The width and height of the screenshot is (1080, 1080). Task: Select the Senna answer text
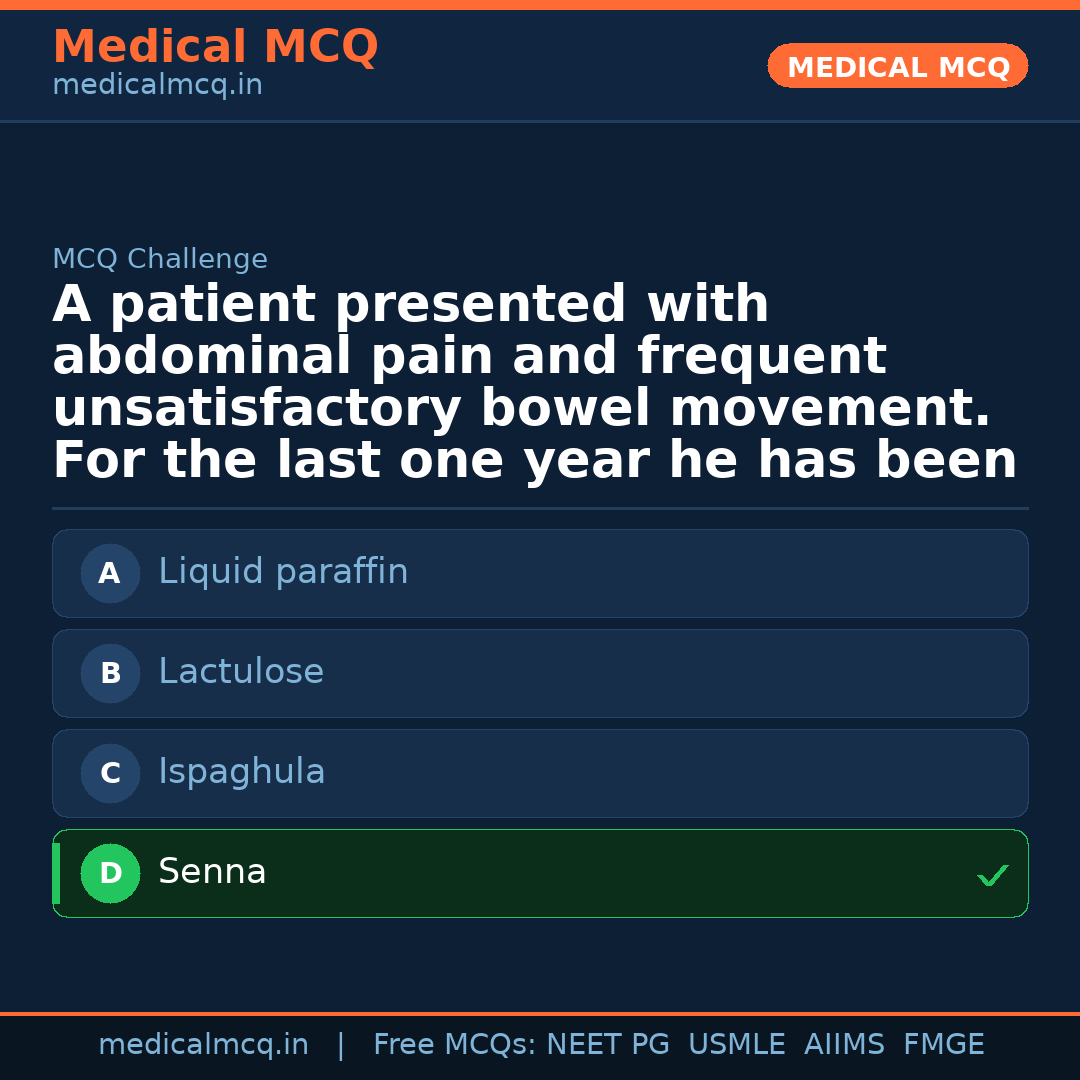[x=212, y=872]
